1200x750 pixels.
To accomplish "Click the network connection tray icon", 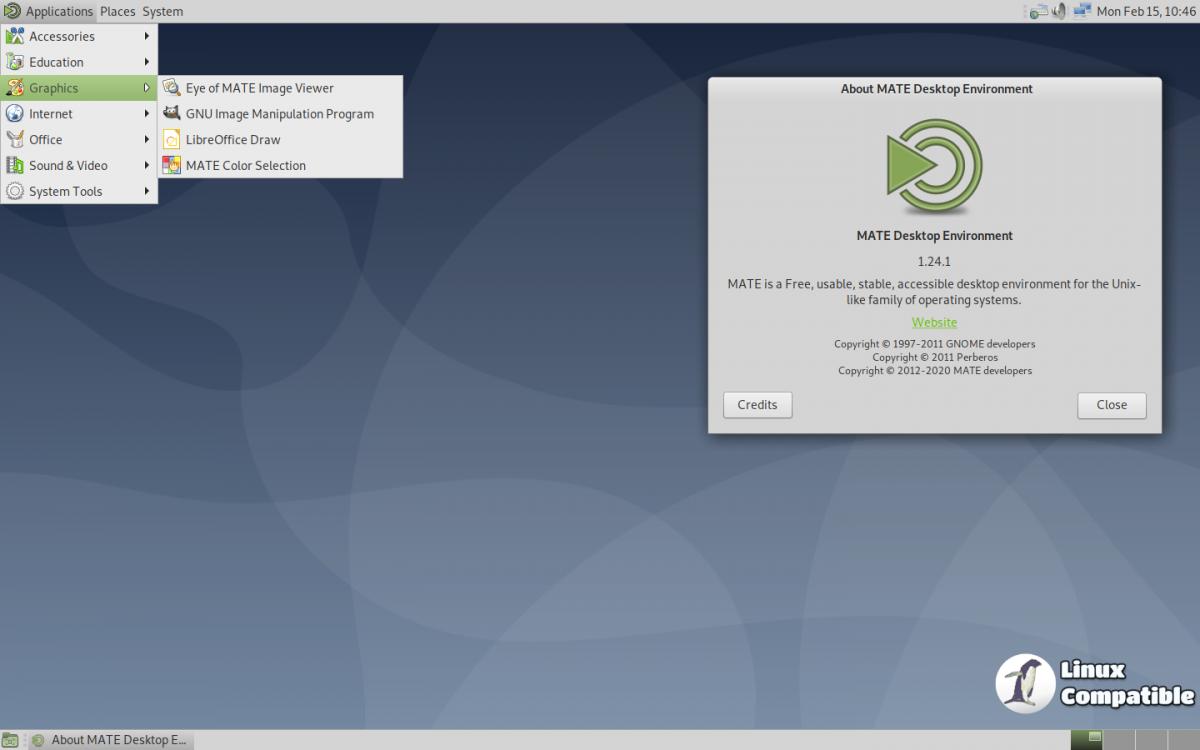I will [1082, 11].
